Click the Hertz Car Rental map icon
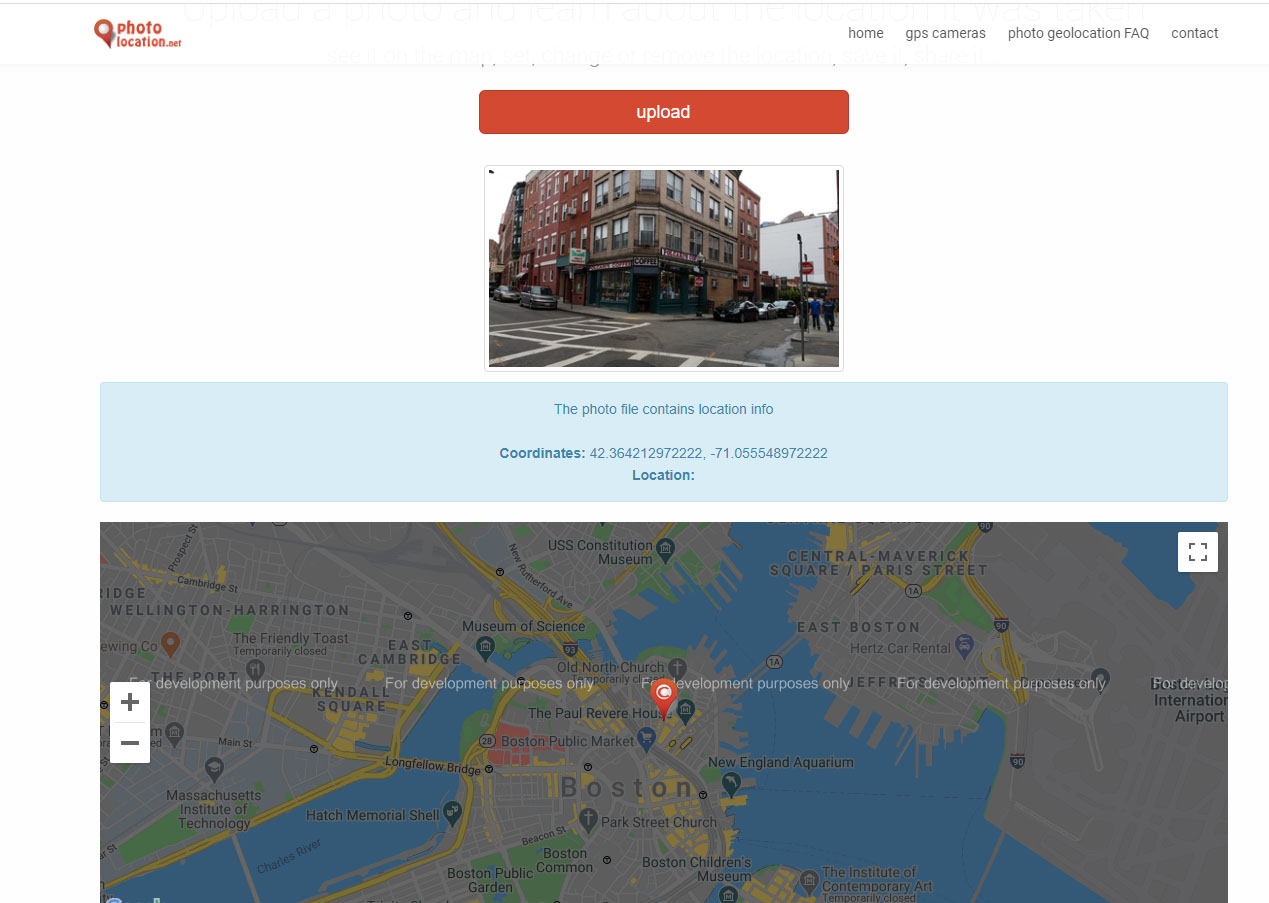The width and height of the screenshot is (1269, 903). pos(964,646)
